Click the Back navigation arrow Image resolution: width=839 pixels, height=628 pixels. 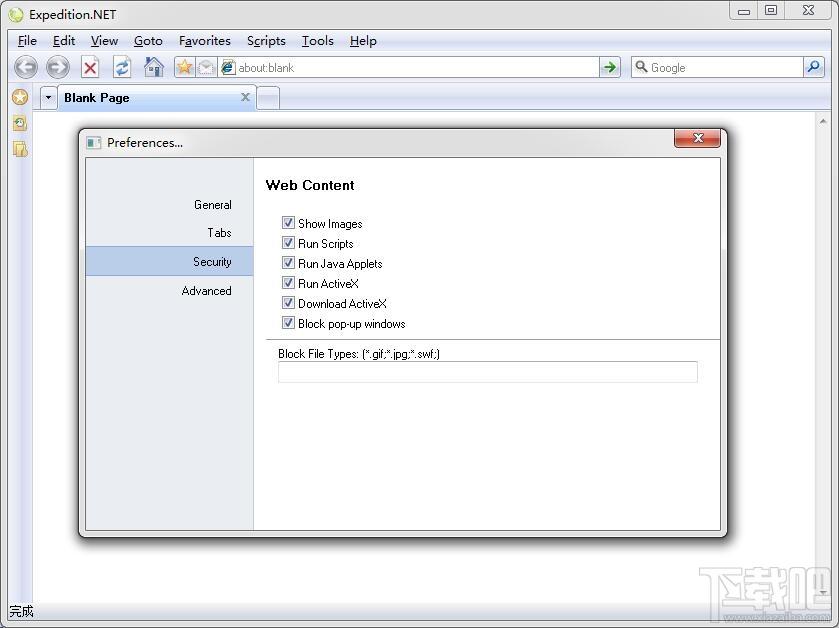point(26,67)
